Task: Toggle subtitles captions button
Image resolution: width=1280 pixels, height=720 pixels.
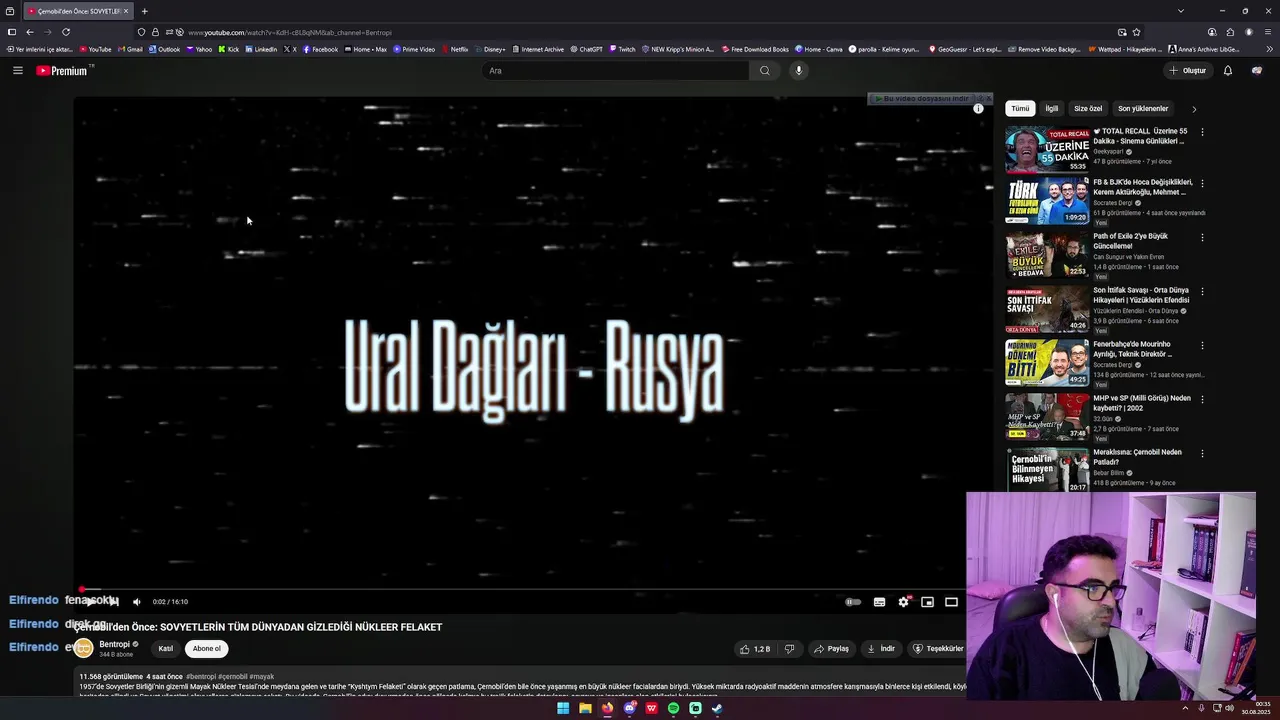Action: pyautogui.click(x=879, y=602)
